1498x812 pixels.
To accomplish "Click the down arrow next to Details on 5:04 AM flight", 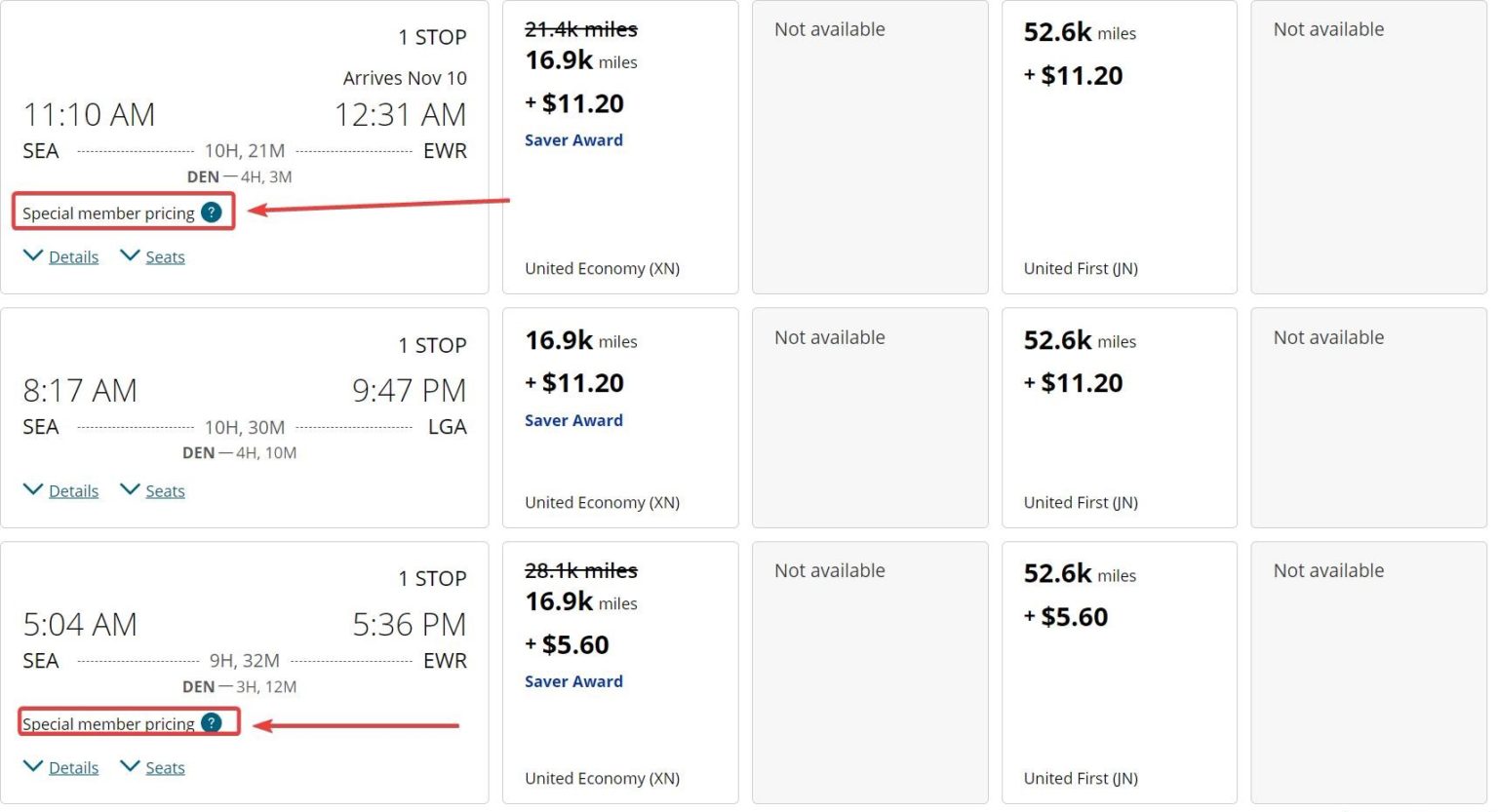I will click(x=32, y=766).
